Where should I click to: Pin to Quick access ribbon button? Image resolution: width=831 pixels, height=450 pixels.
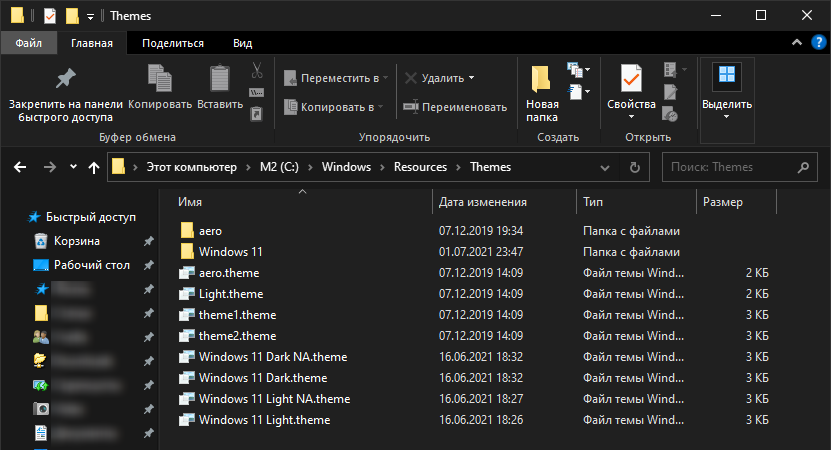coord(66,94)
